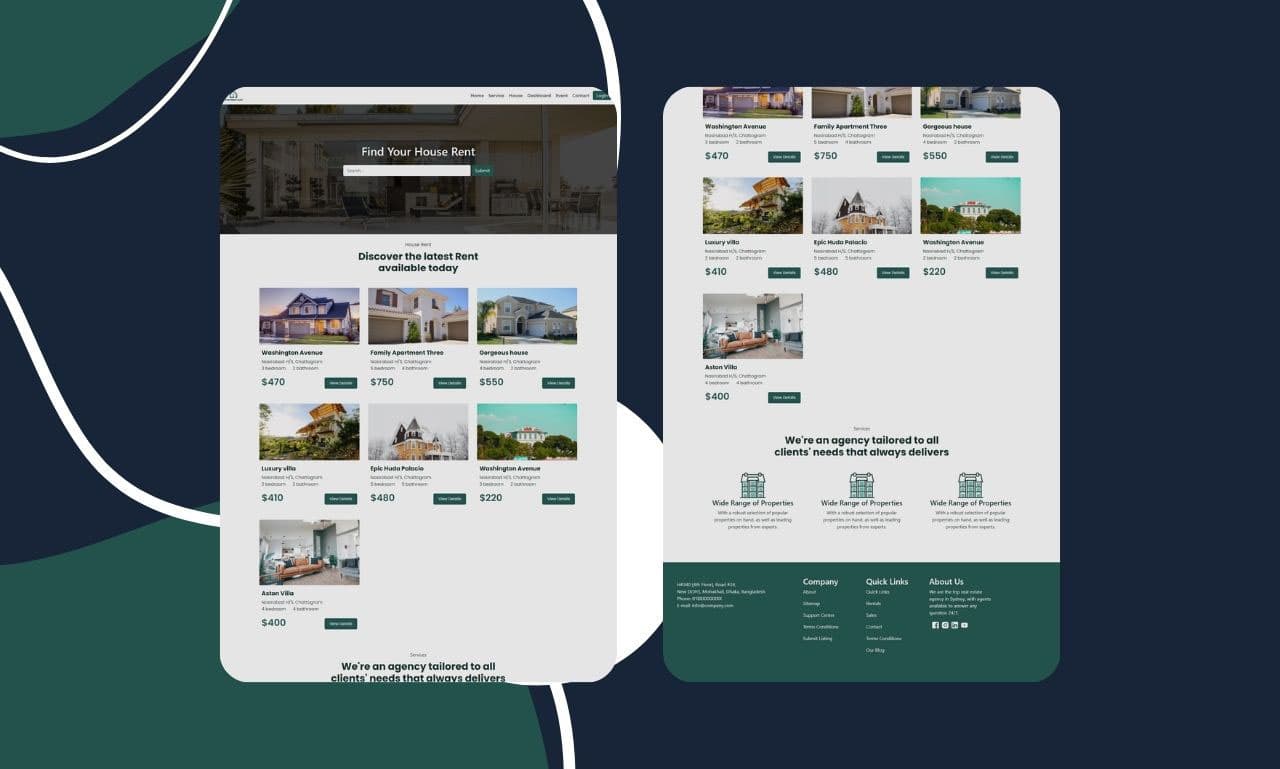
Task: Open Dashboard from the navigation bar
Action: tap(539, 96)
